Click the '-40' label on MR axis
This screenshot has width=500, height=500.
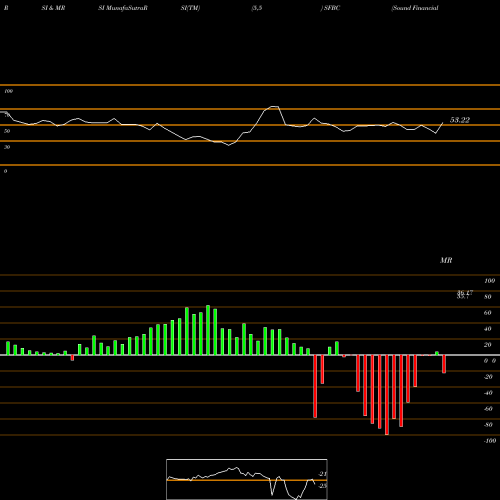click(488, 393)
